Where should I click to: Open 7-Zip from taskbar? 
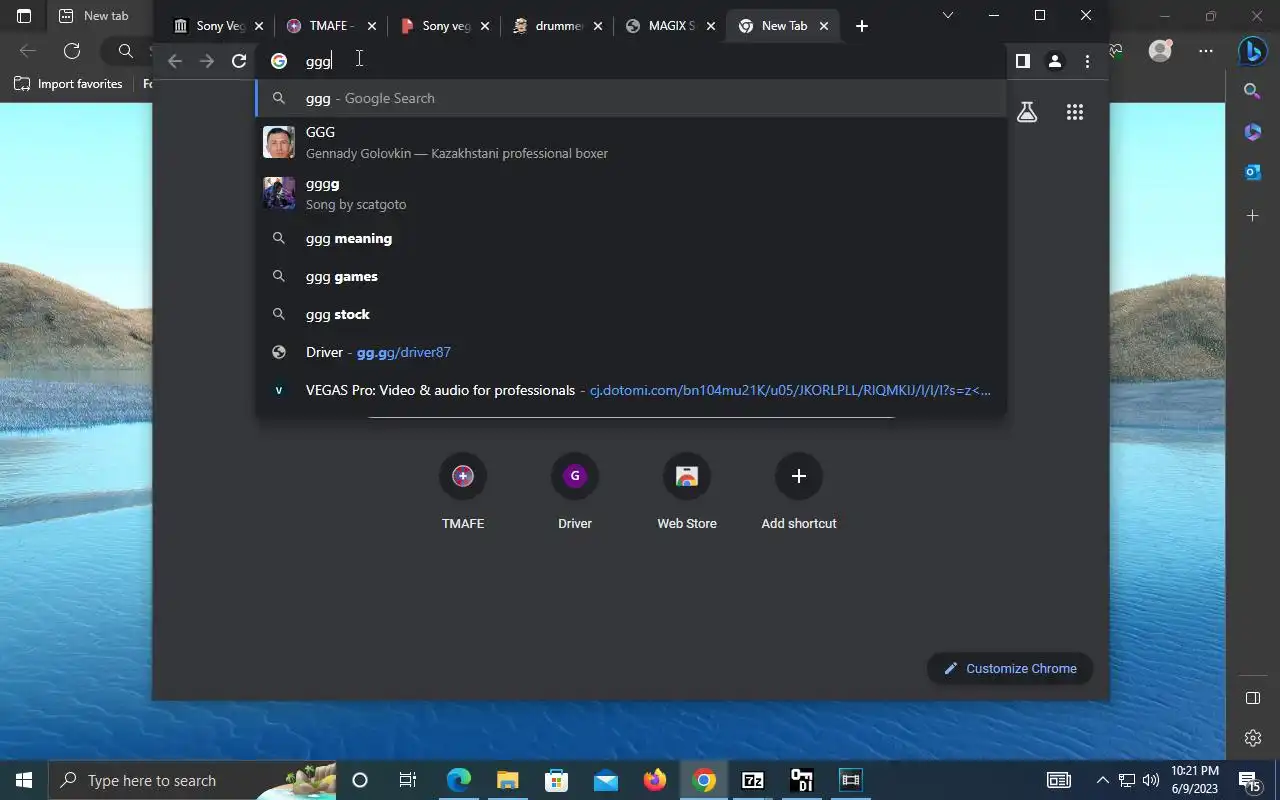(753, 780)
